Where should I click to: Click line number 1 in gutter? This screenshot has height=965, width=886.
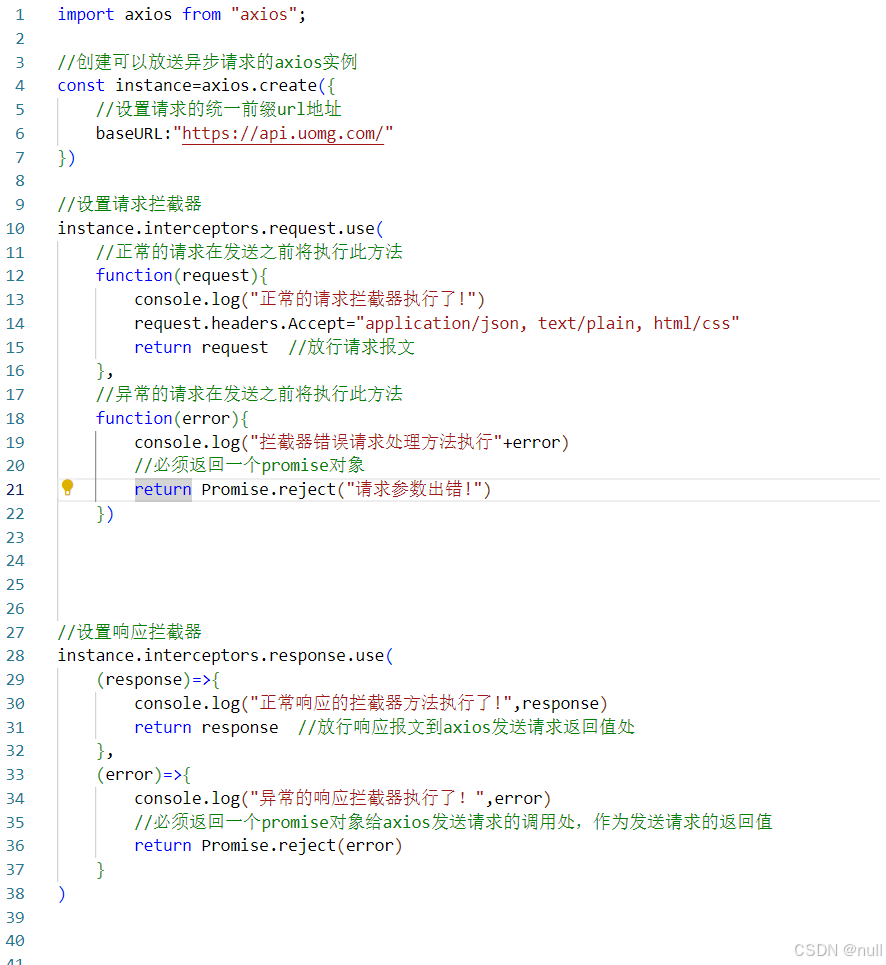pyautogui.click(x=20, y=15)
